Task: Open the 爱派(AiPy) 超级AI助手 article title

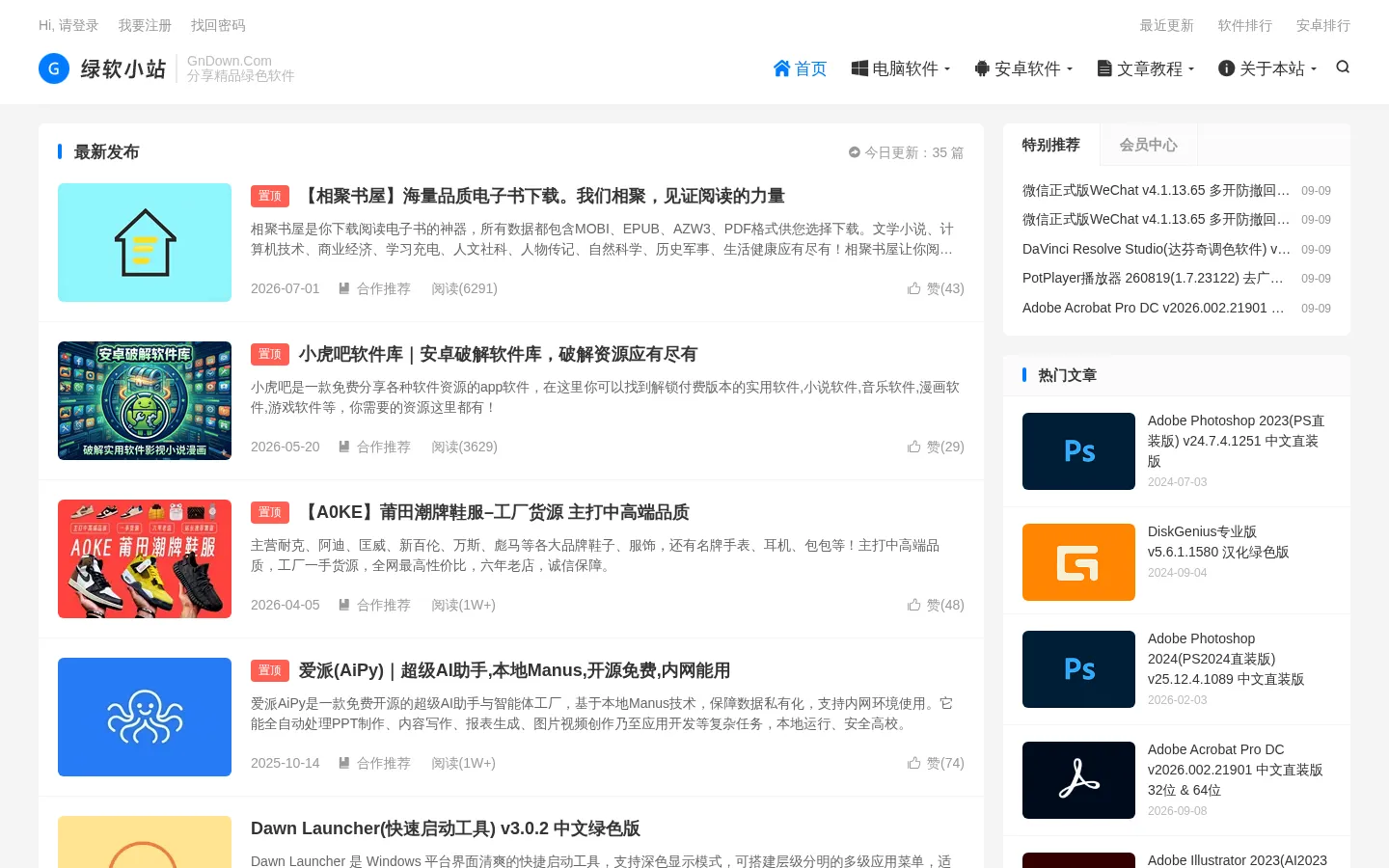Action: point(514,670)
